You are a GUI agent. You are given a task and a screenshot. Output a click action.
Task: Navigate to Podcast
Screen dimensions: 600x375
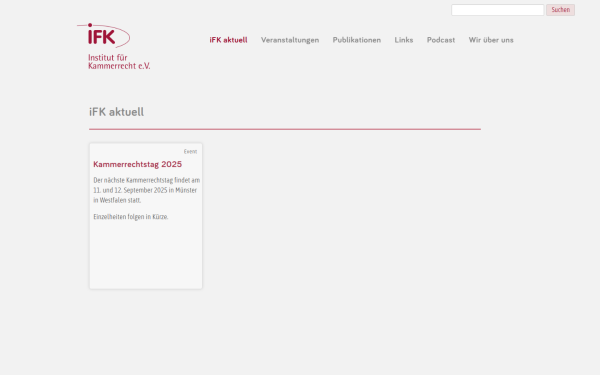[441, 40]
